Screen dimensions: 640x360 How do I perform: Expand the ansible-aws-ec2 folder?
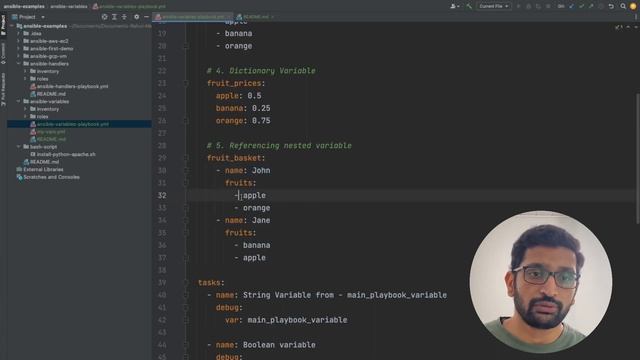point(18,41)
